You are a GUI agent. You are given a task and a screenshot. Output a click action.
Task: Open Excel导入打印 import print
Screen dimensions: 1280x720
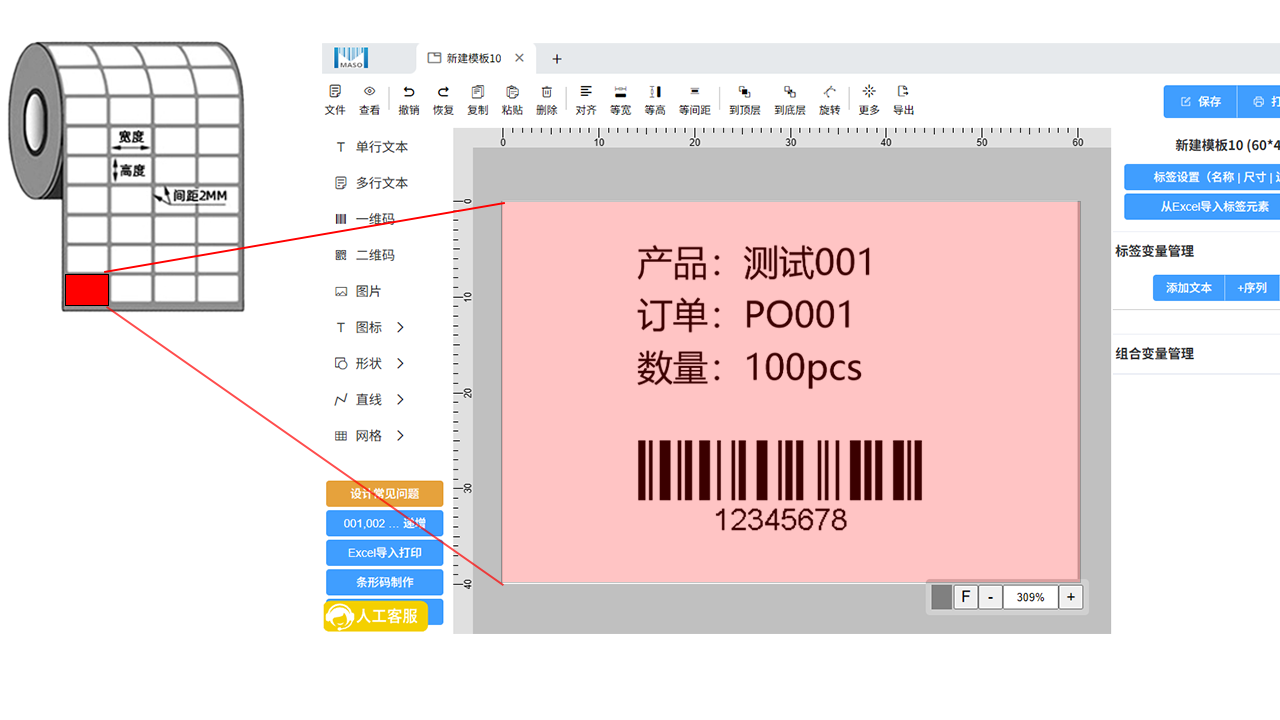click(384, 552)
